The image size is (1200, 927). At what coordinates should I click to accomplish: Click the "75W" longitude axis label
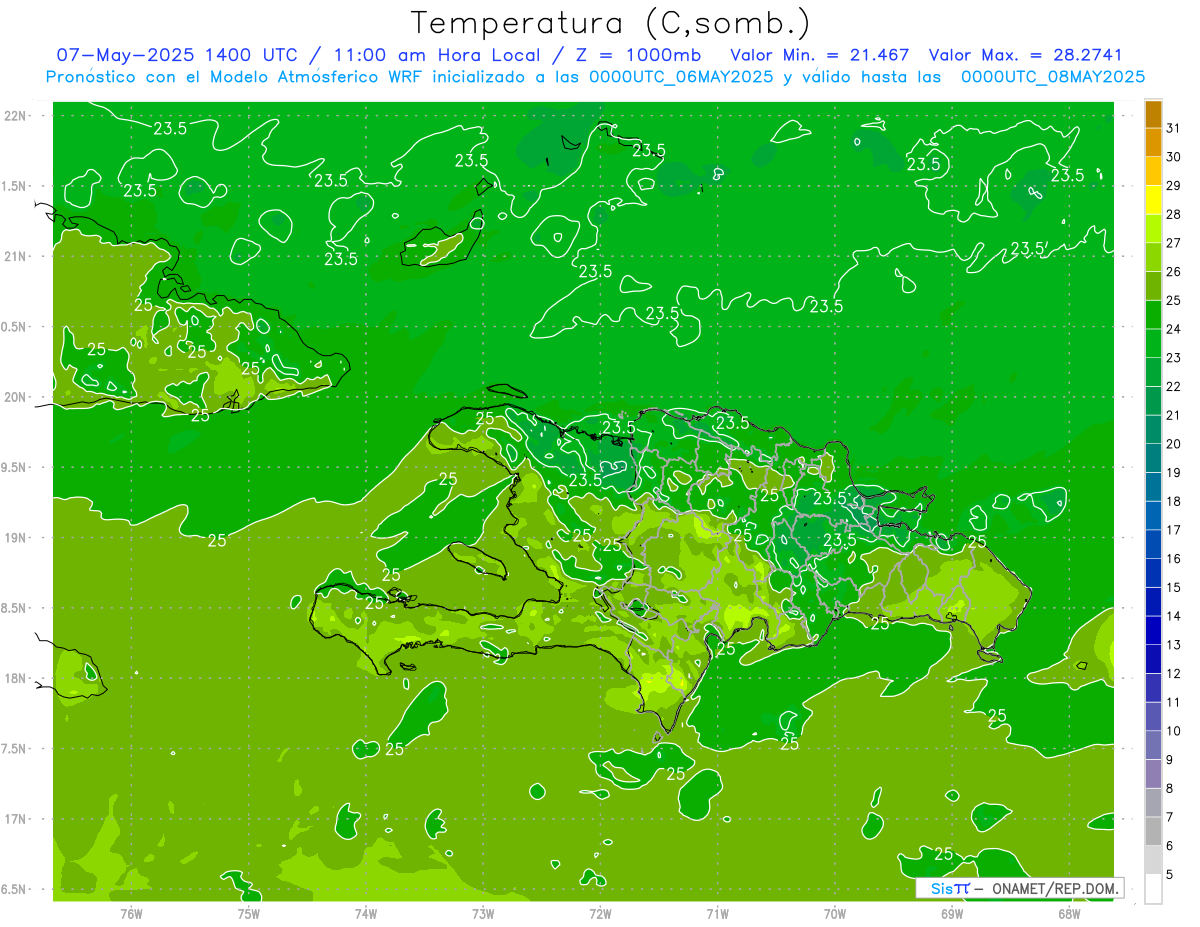(x=248, y=913)
